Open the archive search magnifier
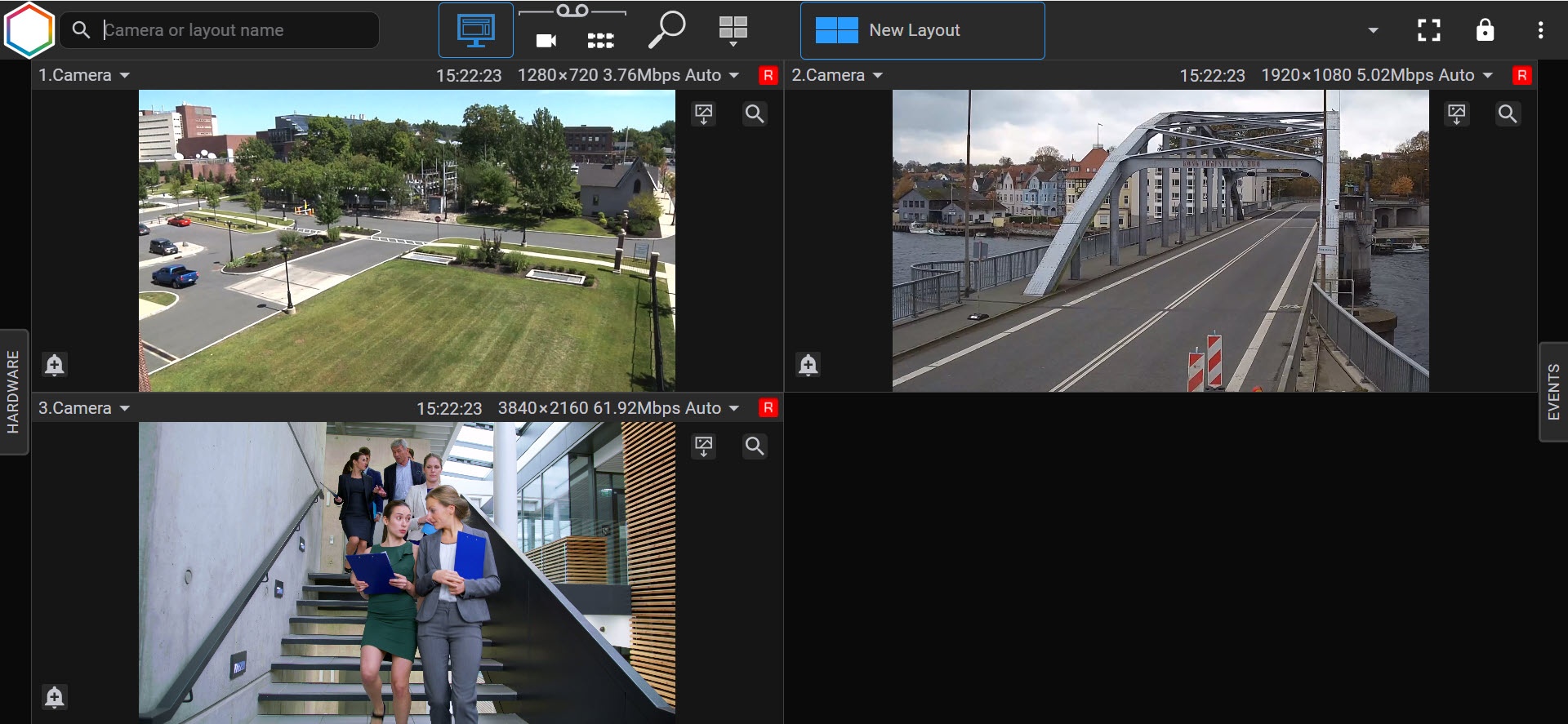1568x724 pixels. (666, 30)
